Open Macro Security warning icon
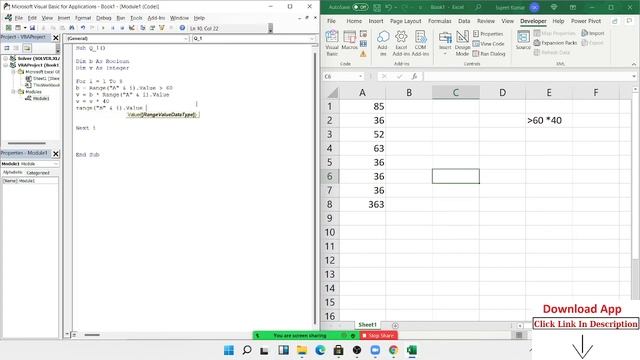 coord(363,54)
